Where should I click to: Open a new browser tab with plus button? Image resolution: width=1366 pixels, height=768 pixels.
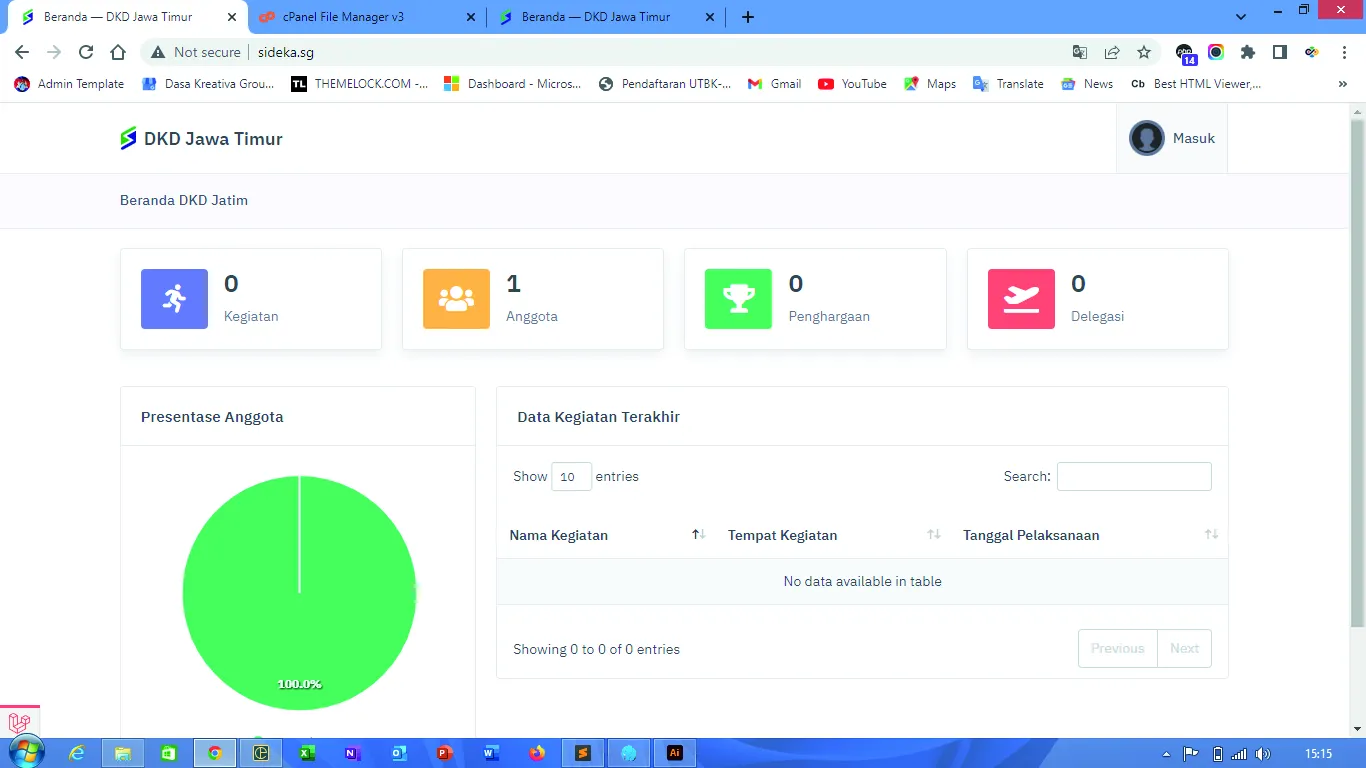pos(748,17)
